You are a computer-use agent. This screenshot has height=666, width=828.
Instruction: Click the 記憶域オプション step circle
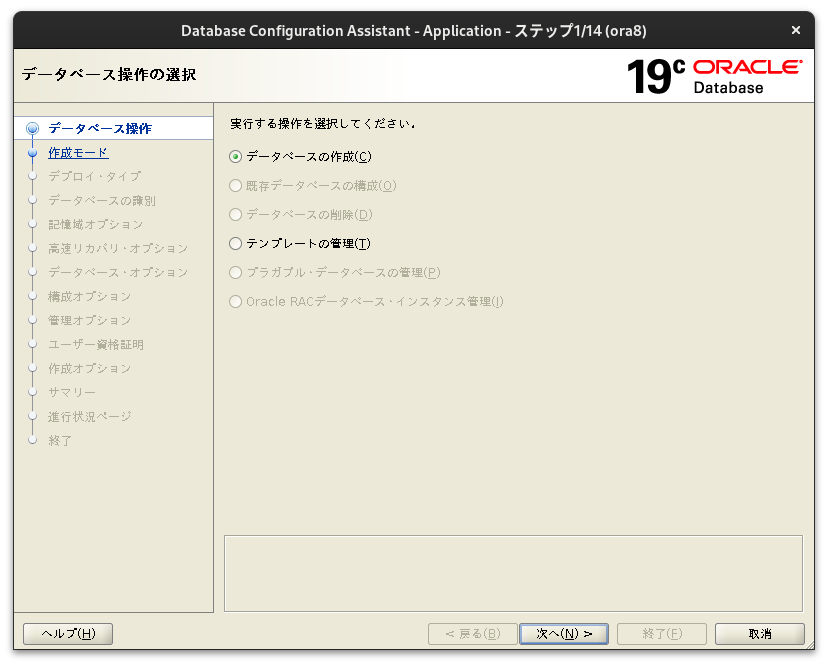click(x=34, y=224)
